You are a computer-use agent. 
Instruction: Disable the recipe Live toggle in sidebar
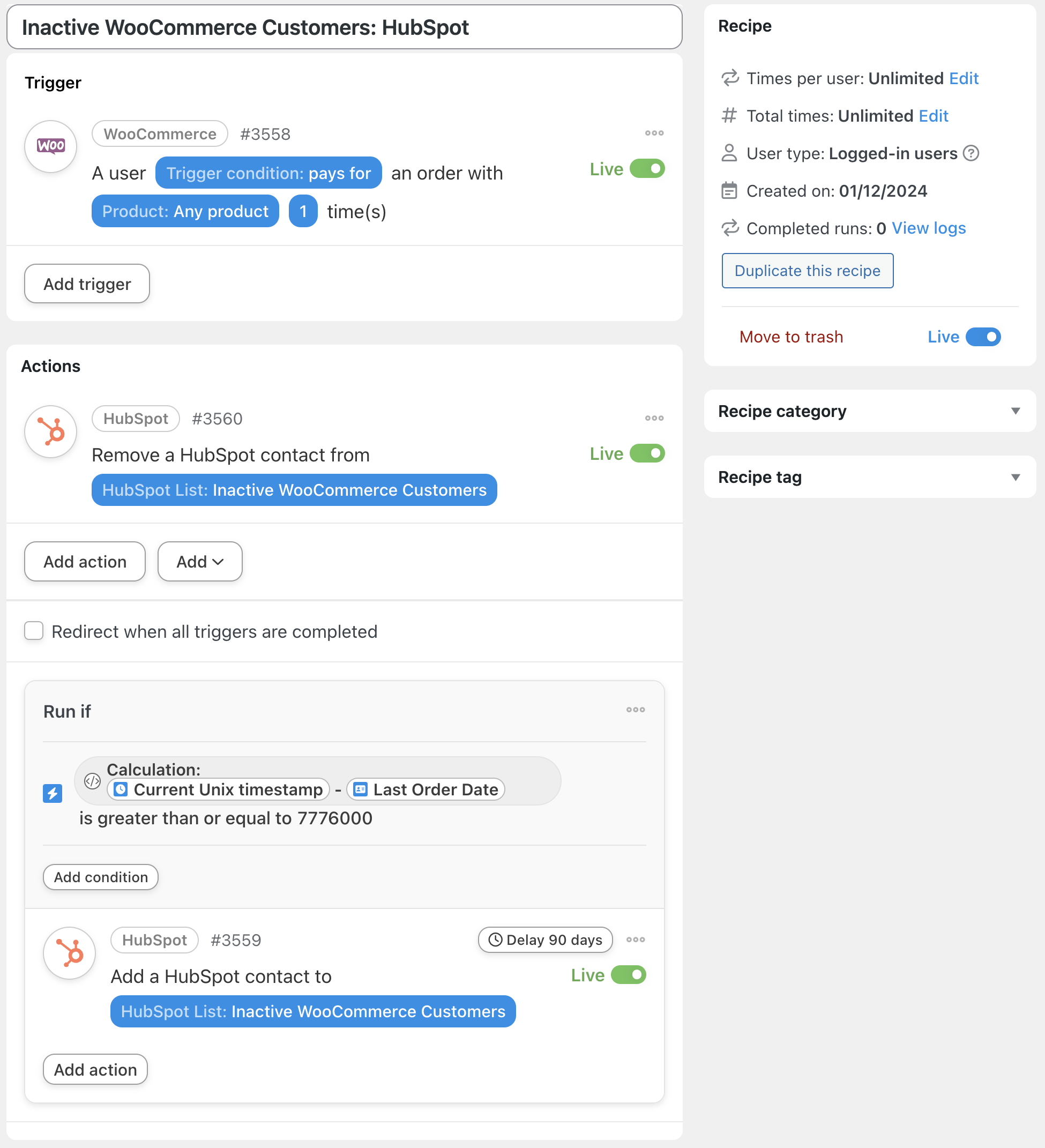coord(982,337)
